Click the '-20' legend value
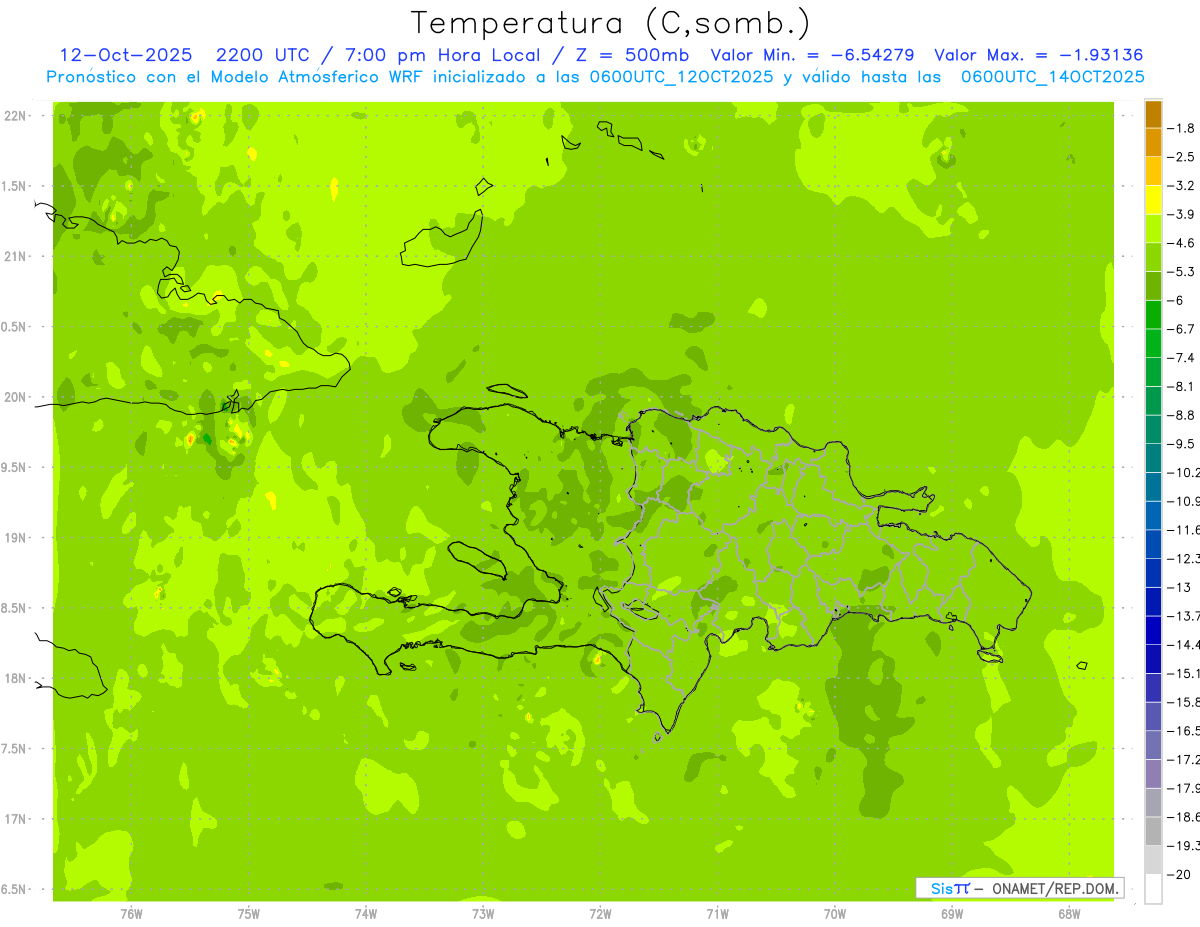The image size is (1200, 927). click(x=1180, y=874)
